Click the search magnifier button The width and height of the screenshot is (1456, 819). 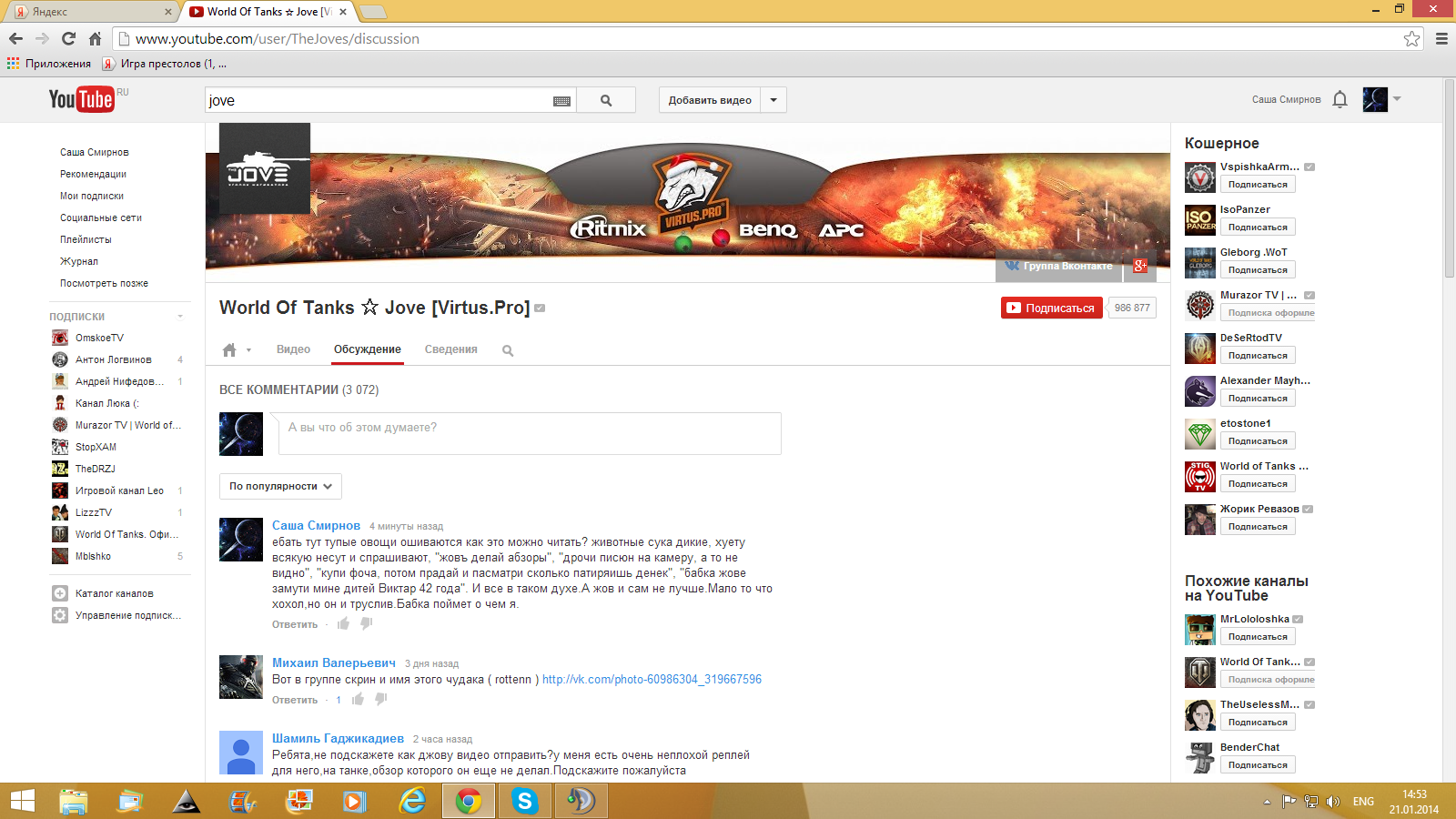[606, 100]
